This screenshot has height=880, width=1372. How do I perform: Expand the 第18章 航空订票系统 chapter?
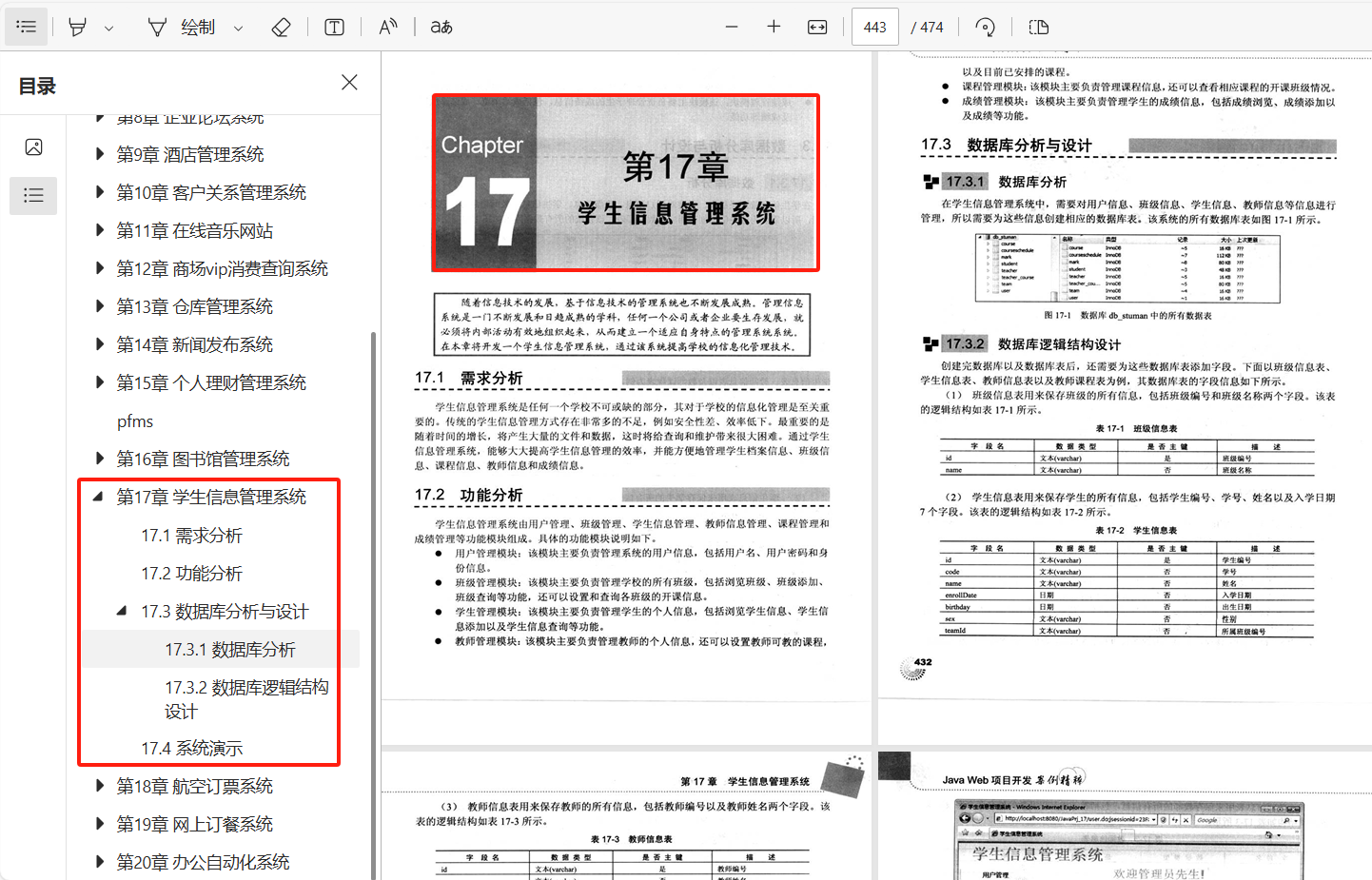tap(98, 786)
